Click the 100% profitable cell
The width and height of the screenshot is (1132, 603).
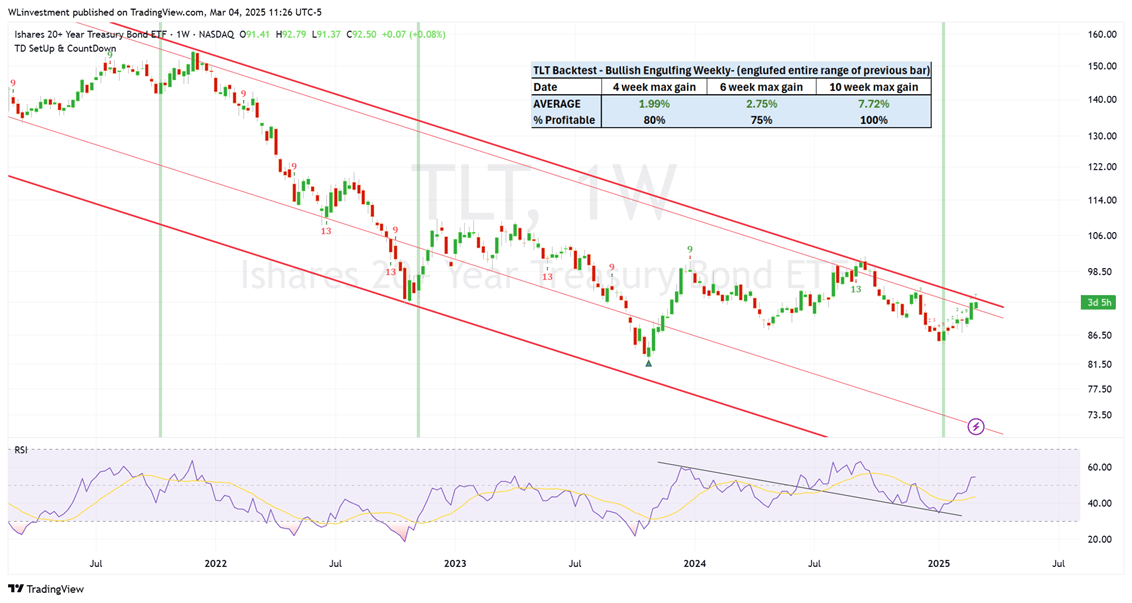pyautogui.click(x=874, y=120)
